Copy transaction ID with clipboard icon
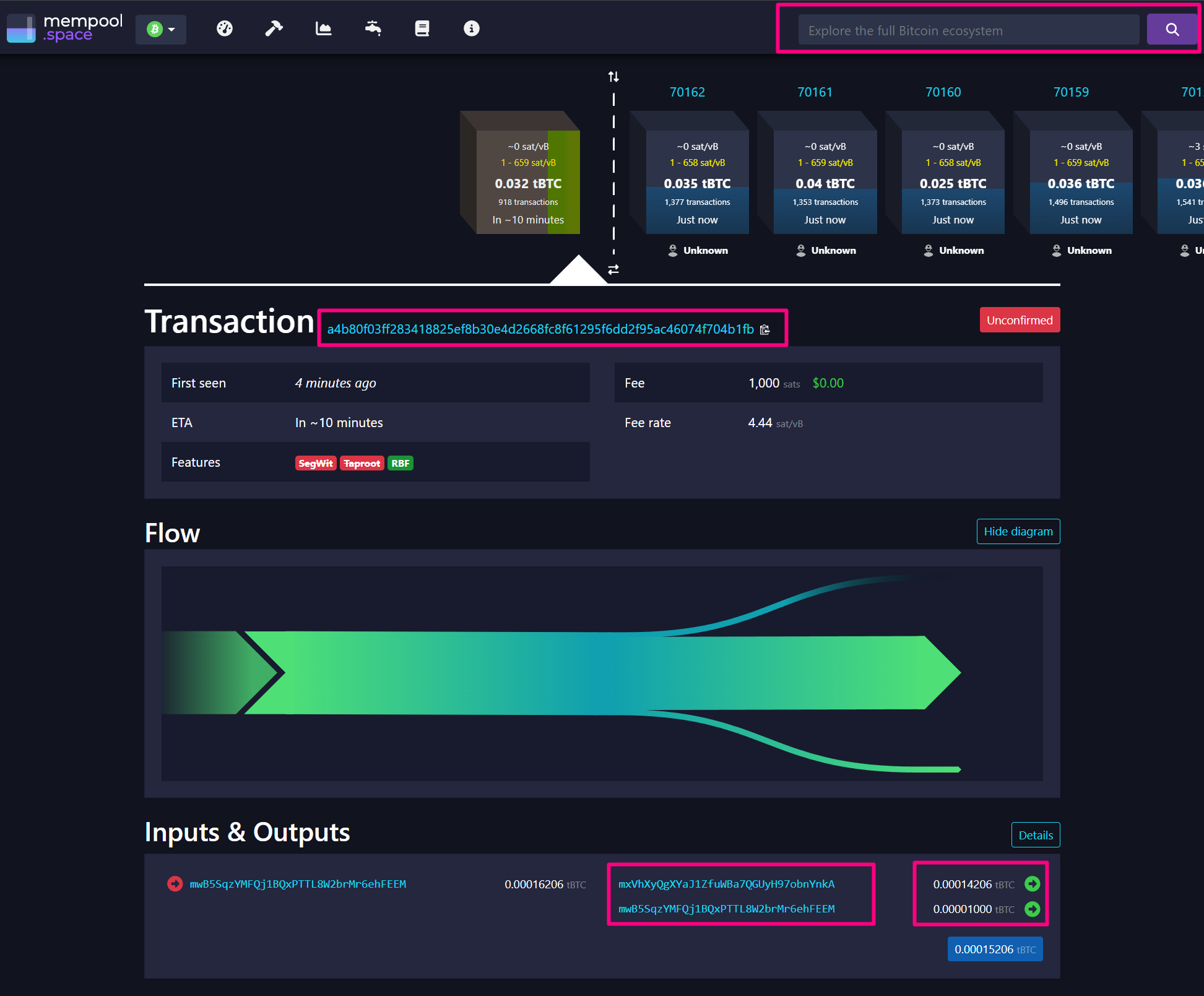The height and width of the screenshot is (996, 1204). click(x=765, y=329)
